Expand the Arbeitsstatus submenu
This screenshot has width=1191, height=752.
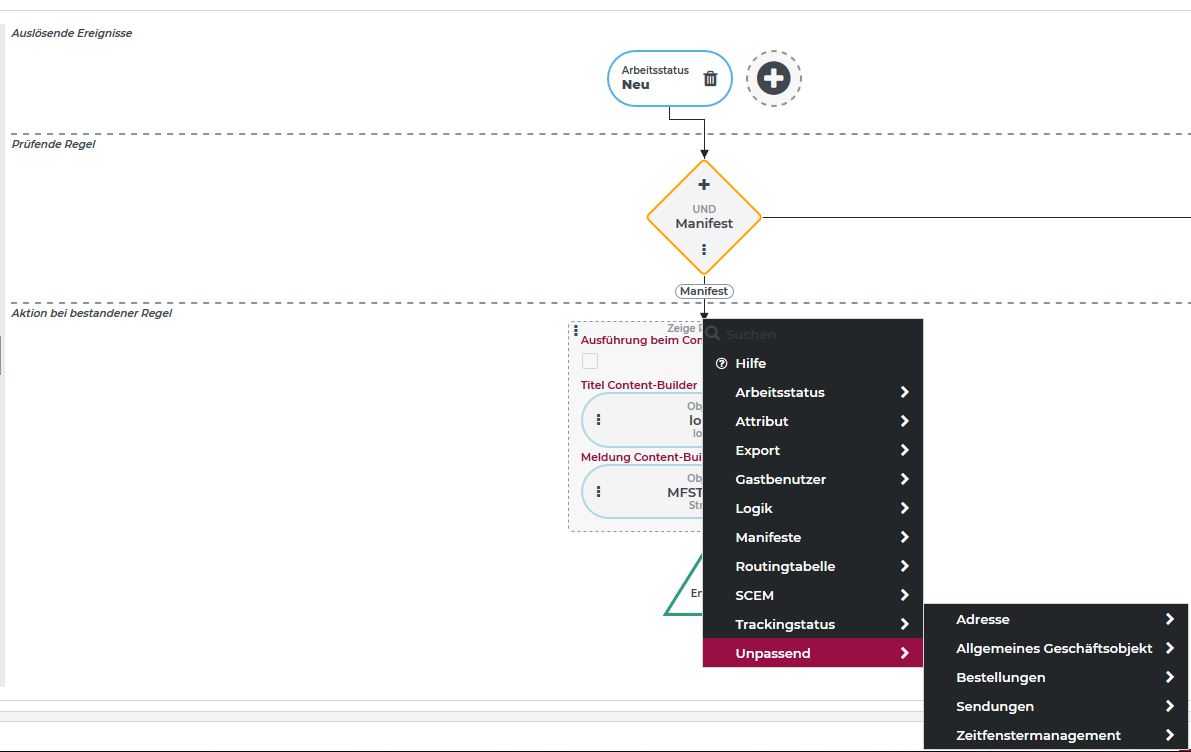coord(904,393)
